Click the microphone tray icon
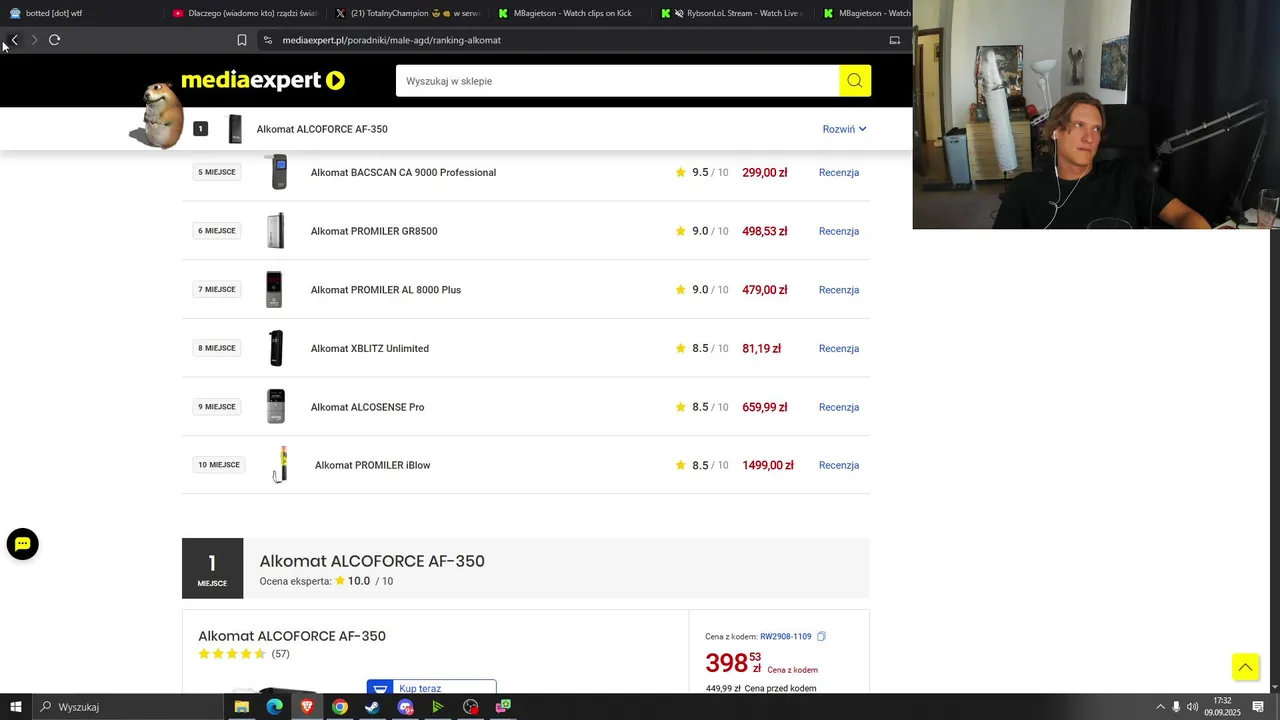The height and width of the screenshot is (720, 1280). click(1176, 707)
